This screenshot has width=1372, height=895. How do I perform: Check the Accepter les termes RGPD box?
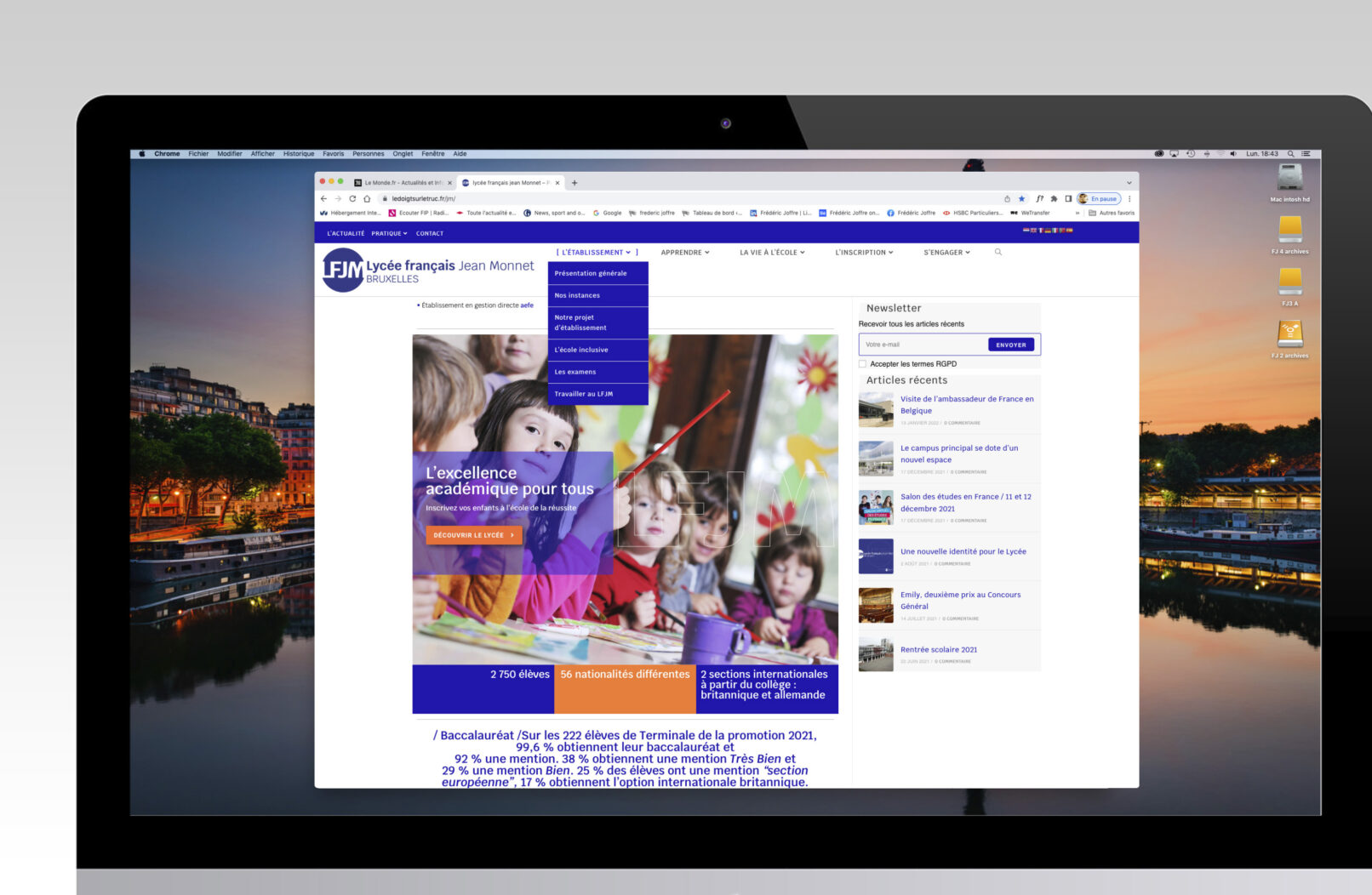pyautogui.click(x=863, y=364)
